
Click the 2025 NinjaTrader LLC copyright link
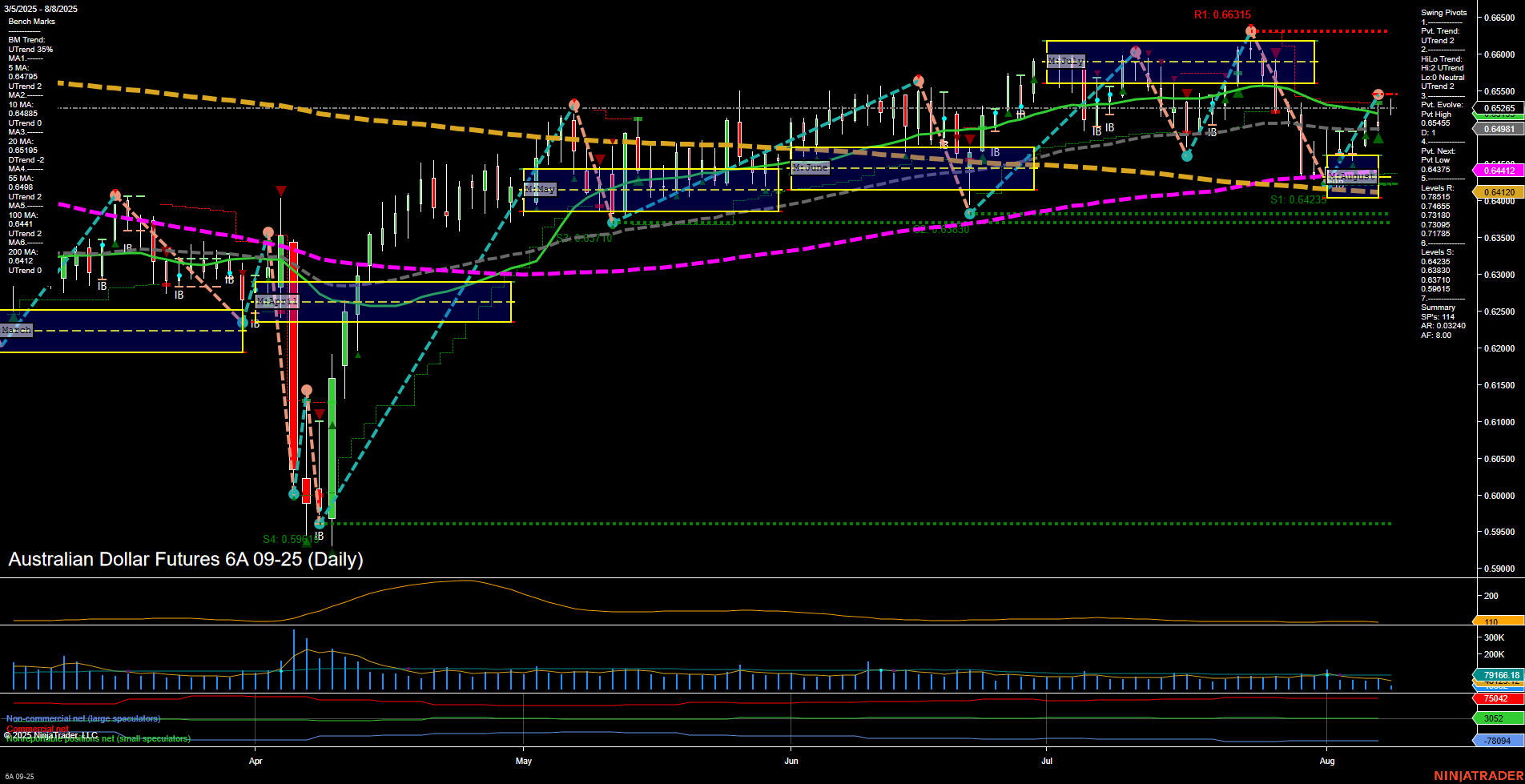[51, 734]
